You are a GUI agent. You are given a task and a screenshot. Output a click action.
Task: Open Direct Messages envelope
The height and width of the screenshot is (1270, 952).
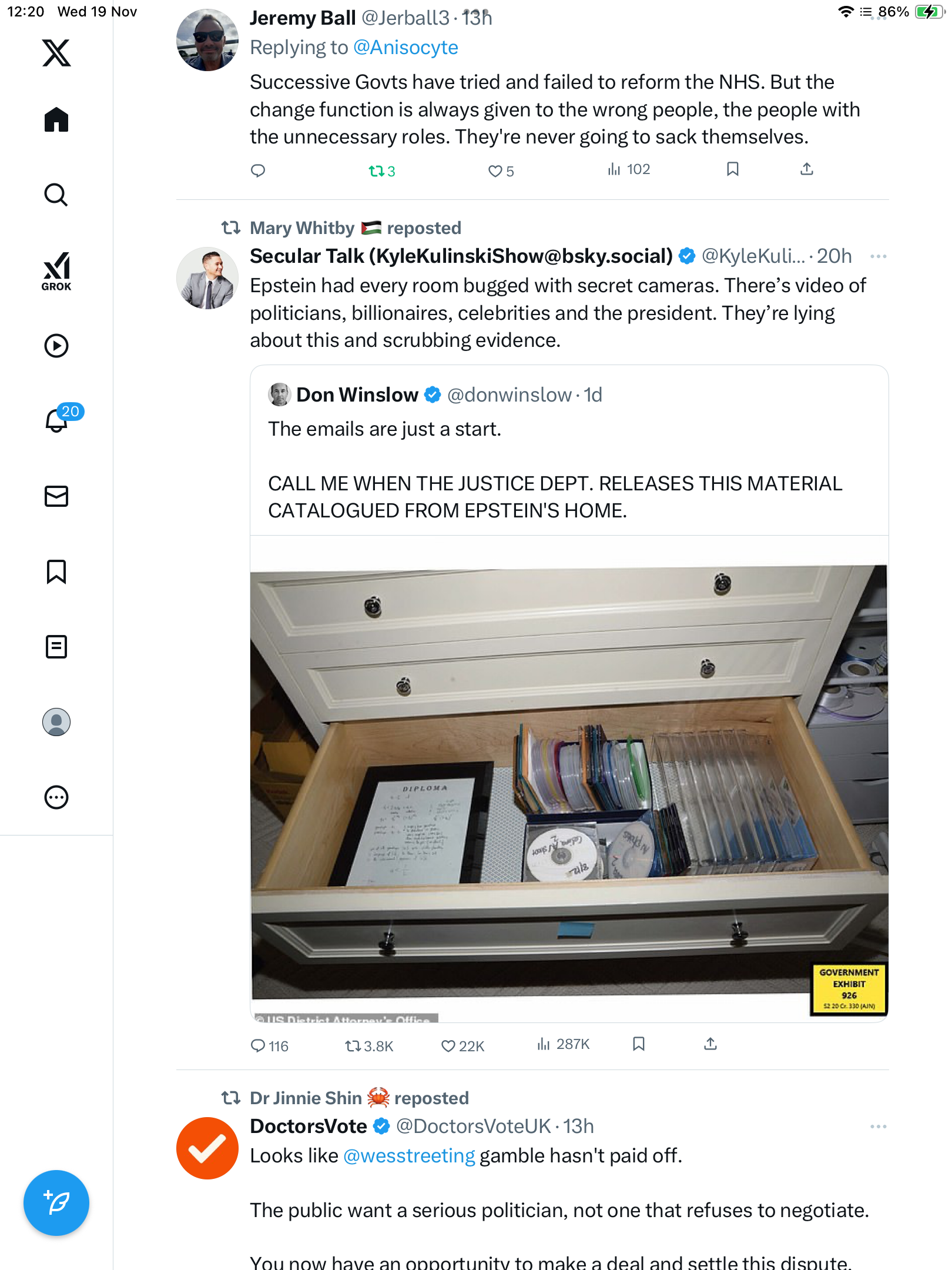pos(56,496)
